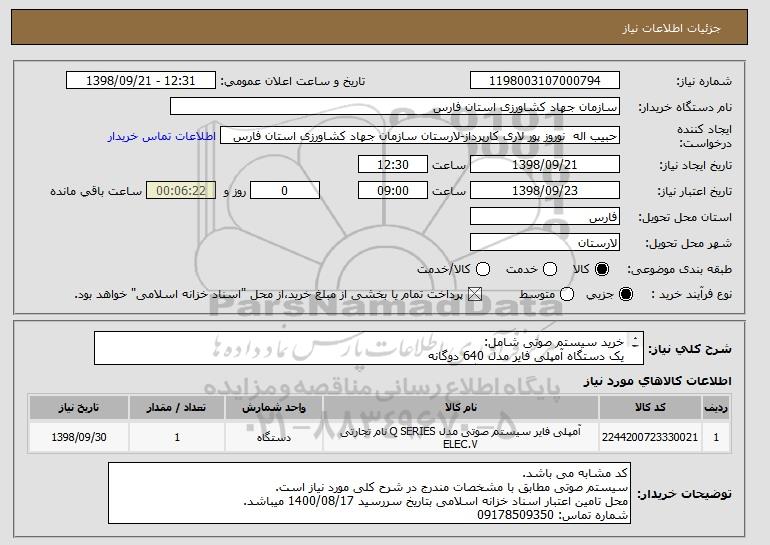Select the متوسط purchase type radio
This screenshot has width=770, height=545.
[x=567, y=294]
